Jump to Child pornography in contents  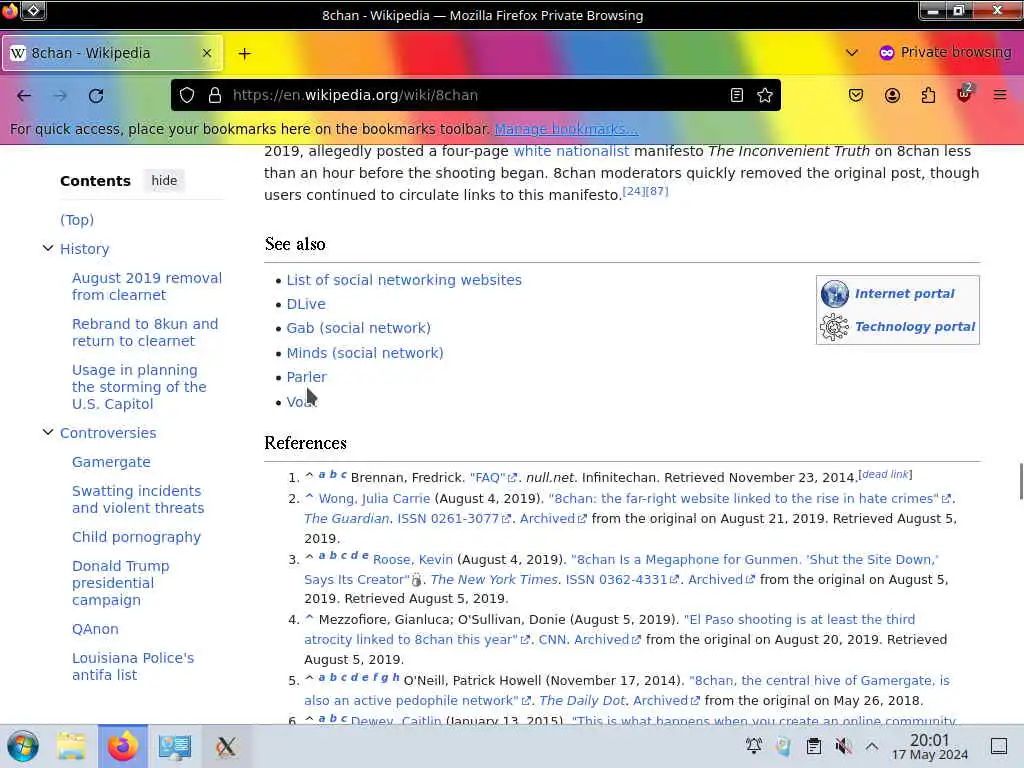coord(136,537)
